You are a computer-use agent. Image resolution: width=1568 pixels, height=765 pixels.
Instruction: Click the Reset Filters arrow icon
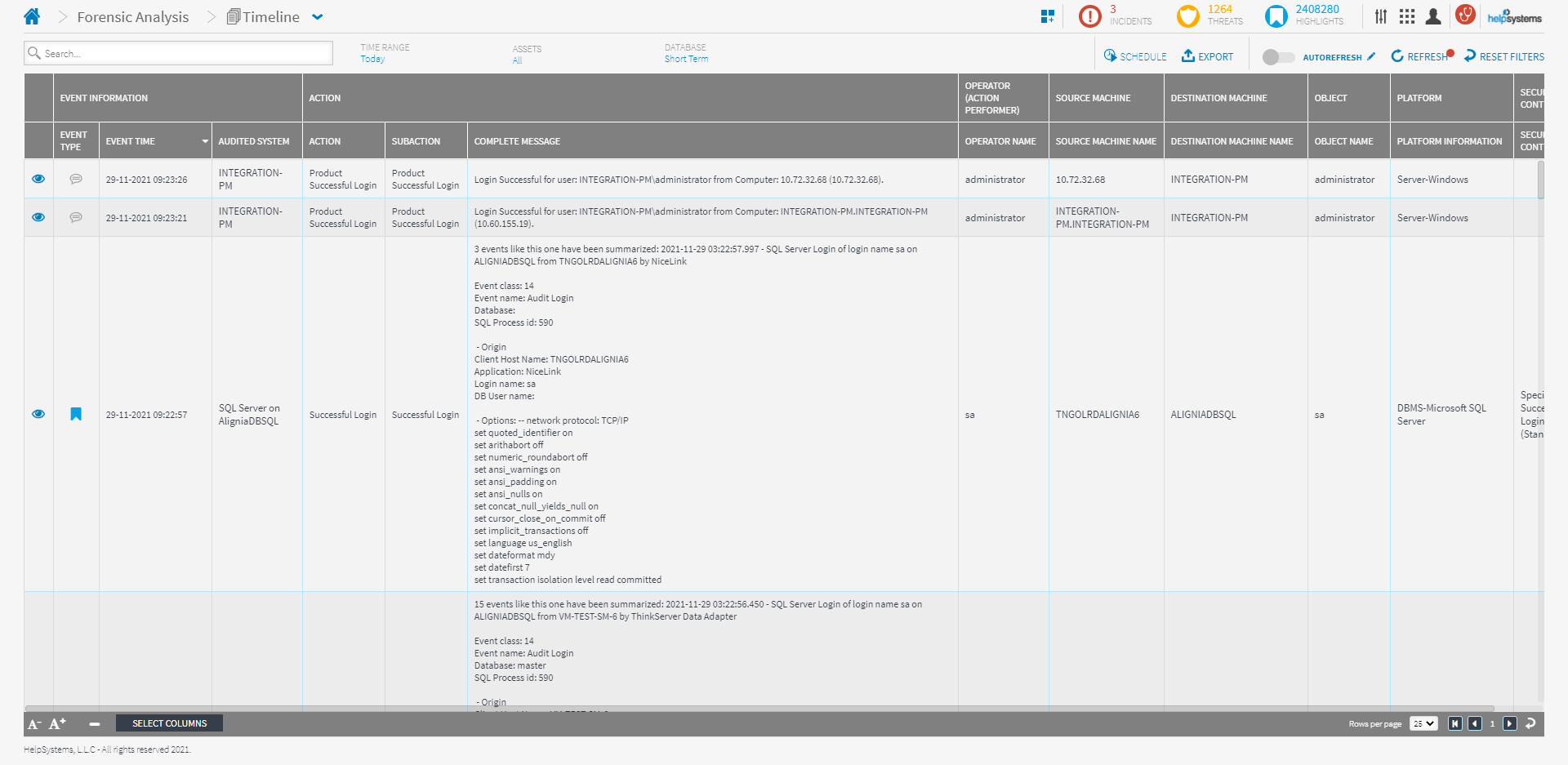point(1470,56)
